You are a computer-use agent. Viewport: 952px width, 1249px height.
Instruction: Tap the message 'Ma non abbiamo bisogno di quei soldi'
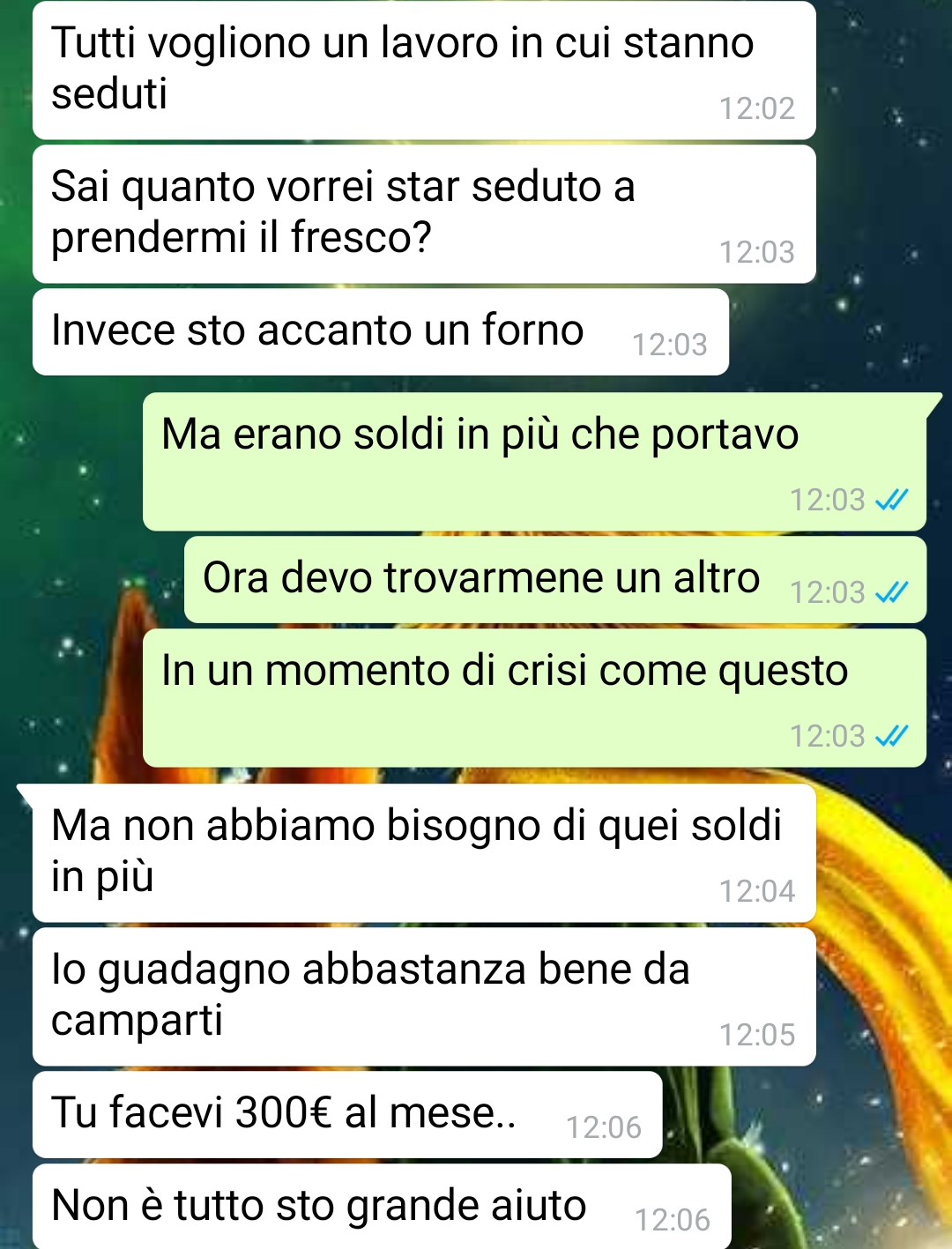point(424,853)
